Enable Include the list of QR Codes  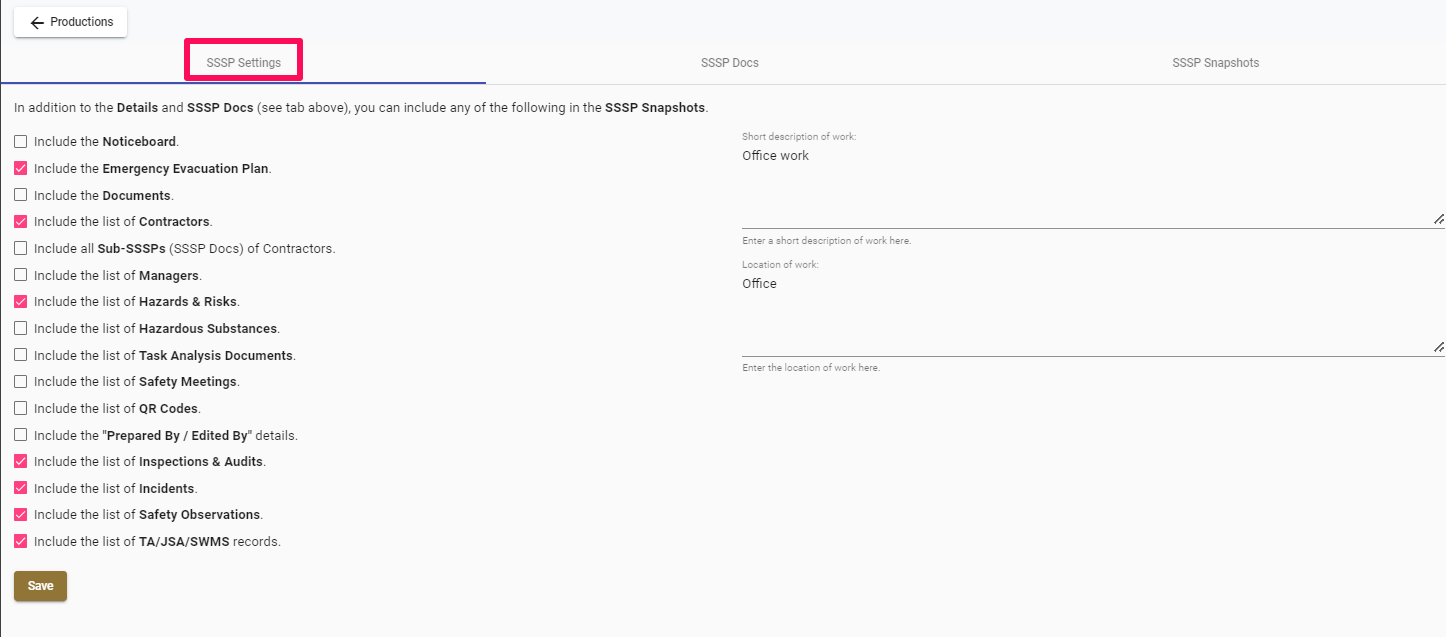click(x=20, y=408)
